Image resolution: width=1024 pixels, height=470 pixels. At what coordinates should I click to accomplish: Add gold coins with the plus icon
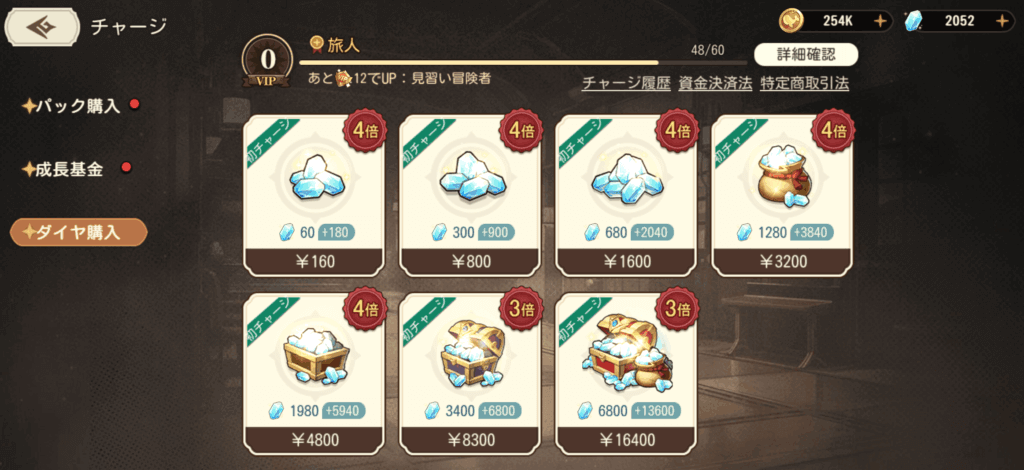880,21
